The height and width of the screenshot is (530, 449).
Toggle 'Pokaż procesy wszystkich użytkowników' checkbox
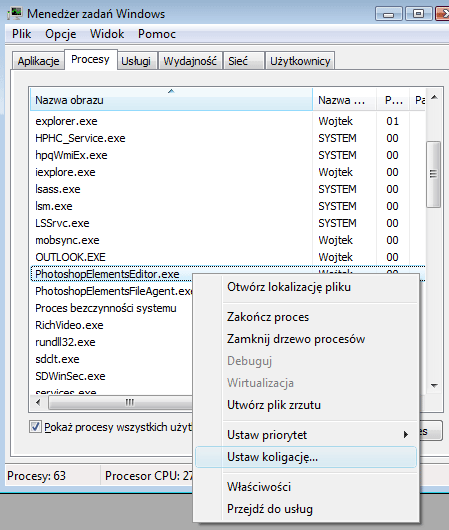coord(36,427)
